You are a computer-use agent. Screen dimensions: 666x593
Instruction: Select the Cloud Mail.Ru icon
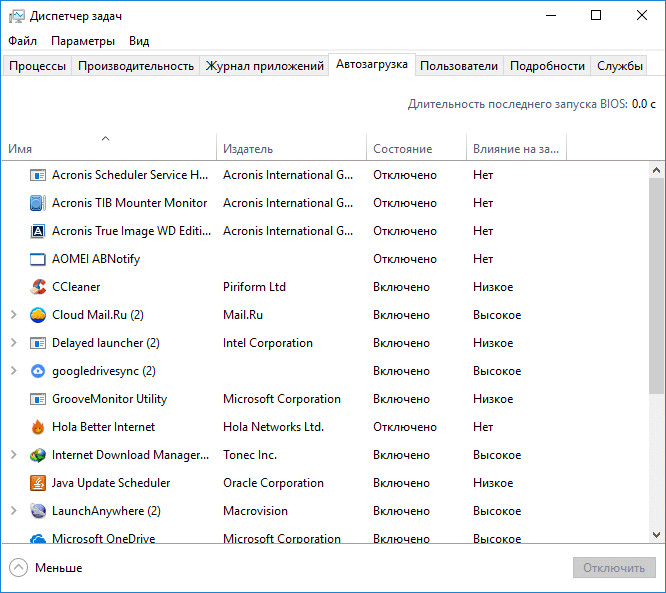(38, 315)
